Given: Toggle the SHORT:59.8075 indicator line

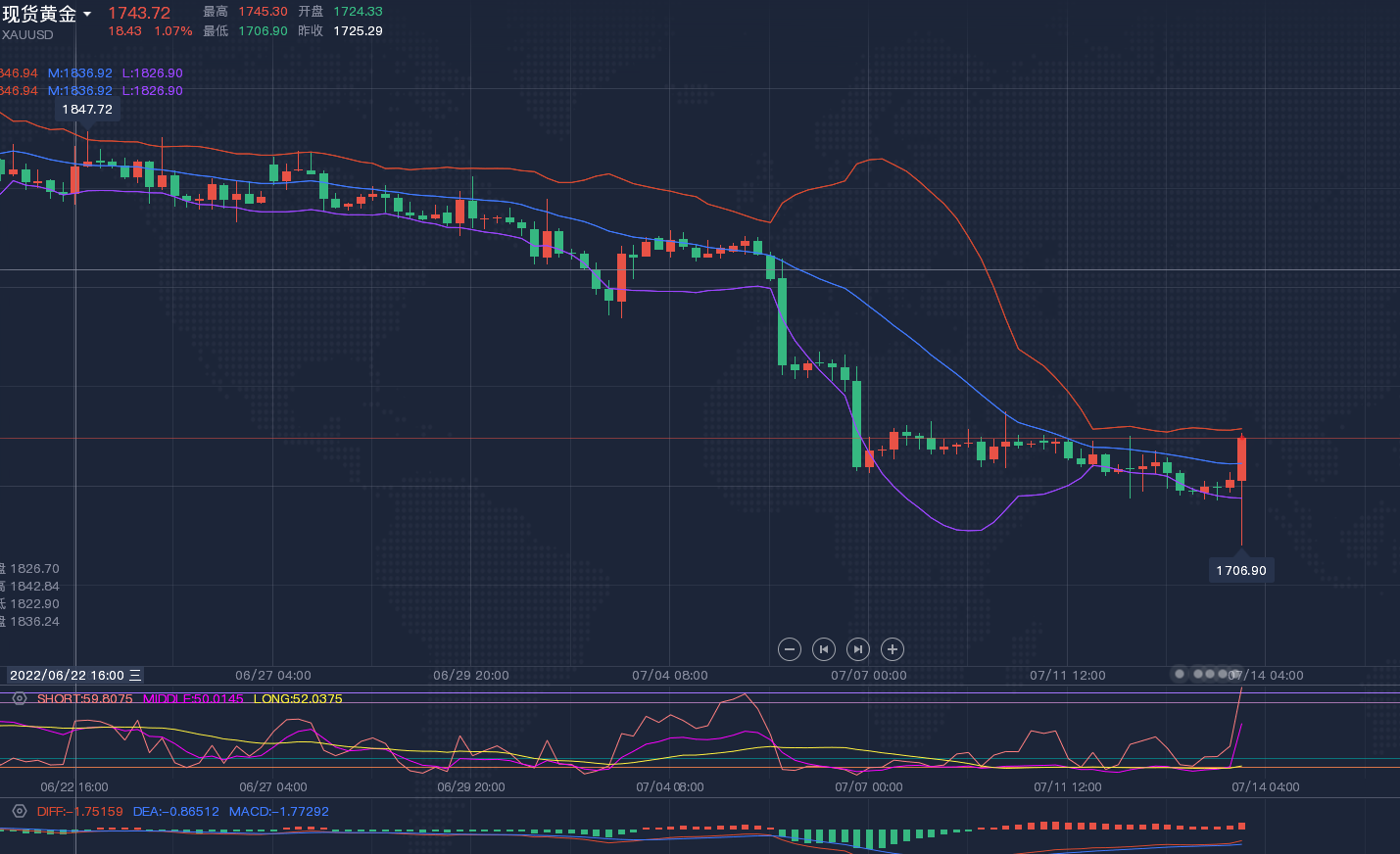Looking at the screenshot, I should (x=84, y=698).
